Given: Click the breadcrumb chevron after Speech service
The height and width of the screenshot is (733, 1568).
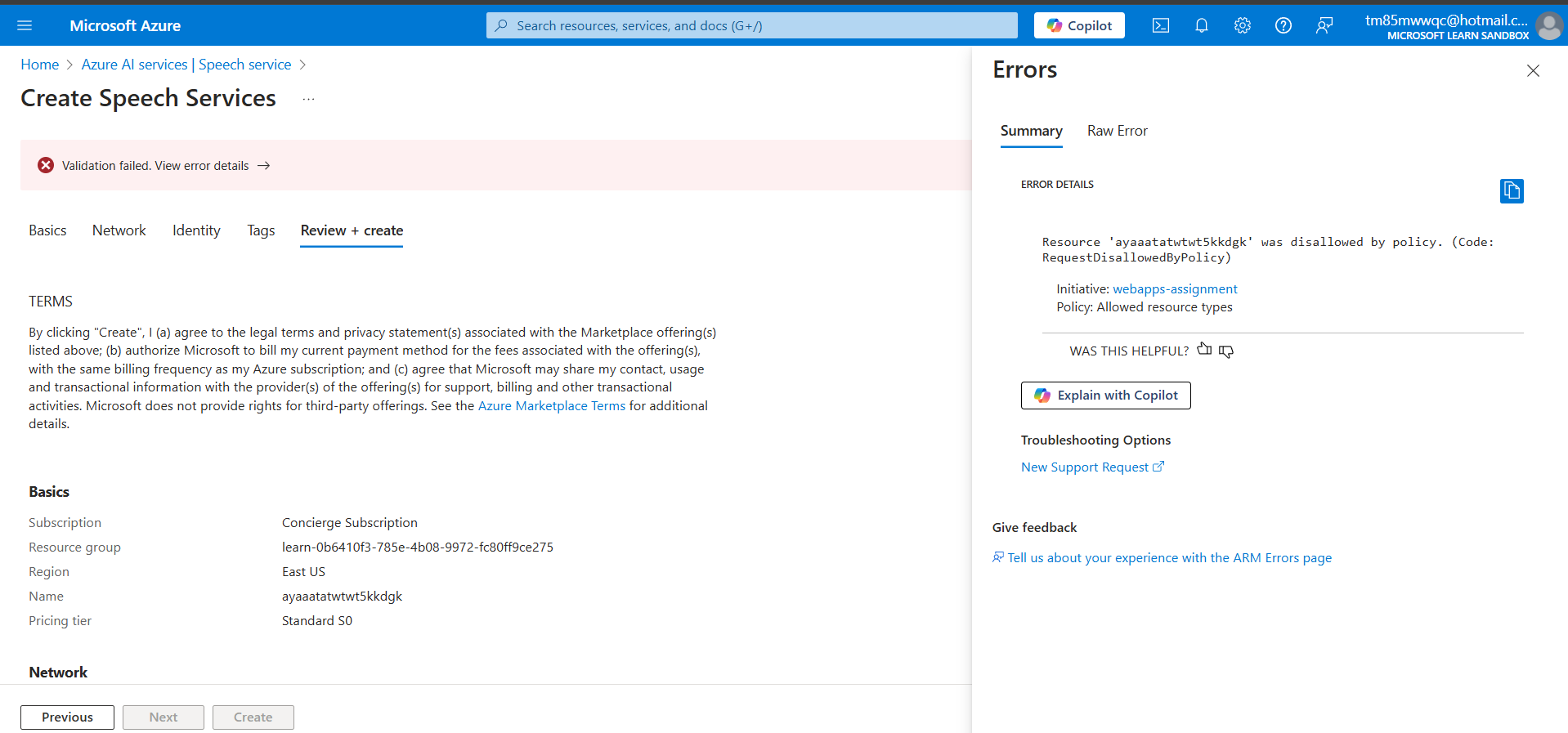Looking at the screenshot, I should click(302, 65).
